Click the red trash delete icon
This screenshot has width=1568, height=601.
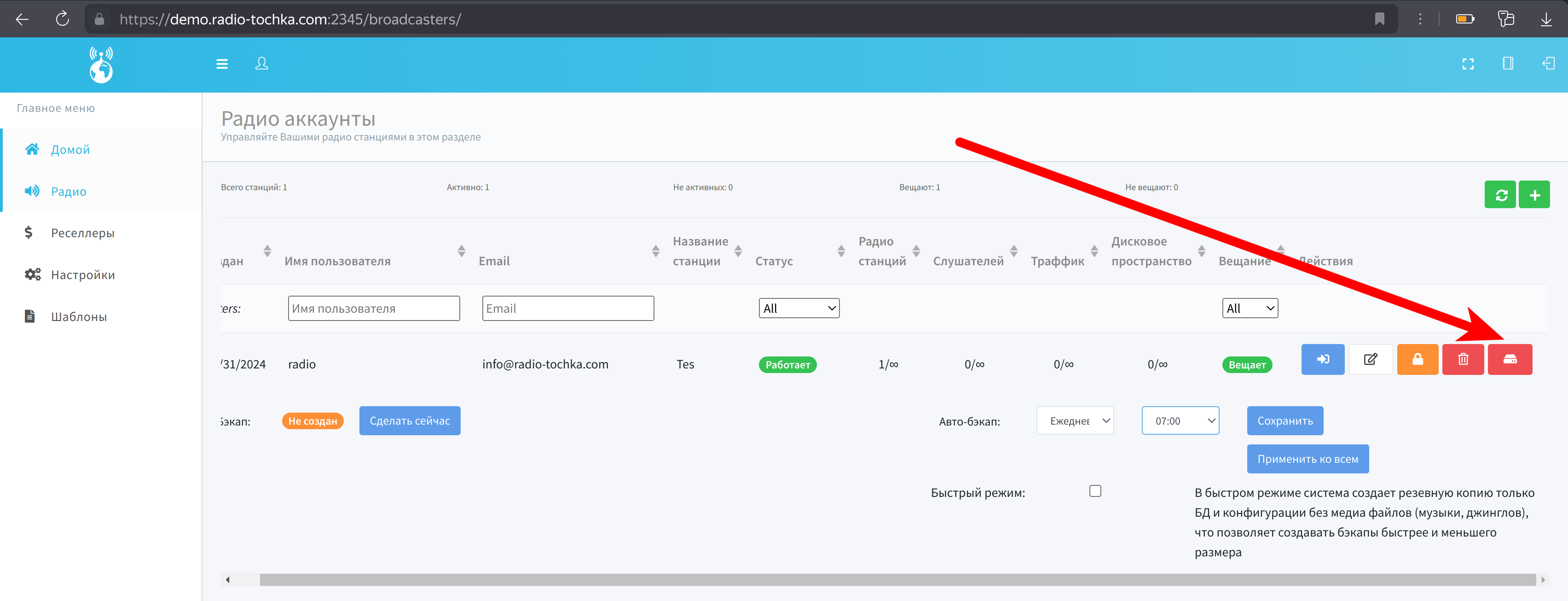click(1463, 359)
